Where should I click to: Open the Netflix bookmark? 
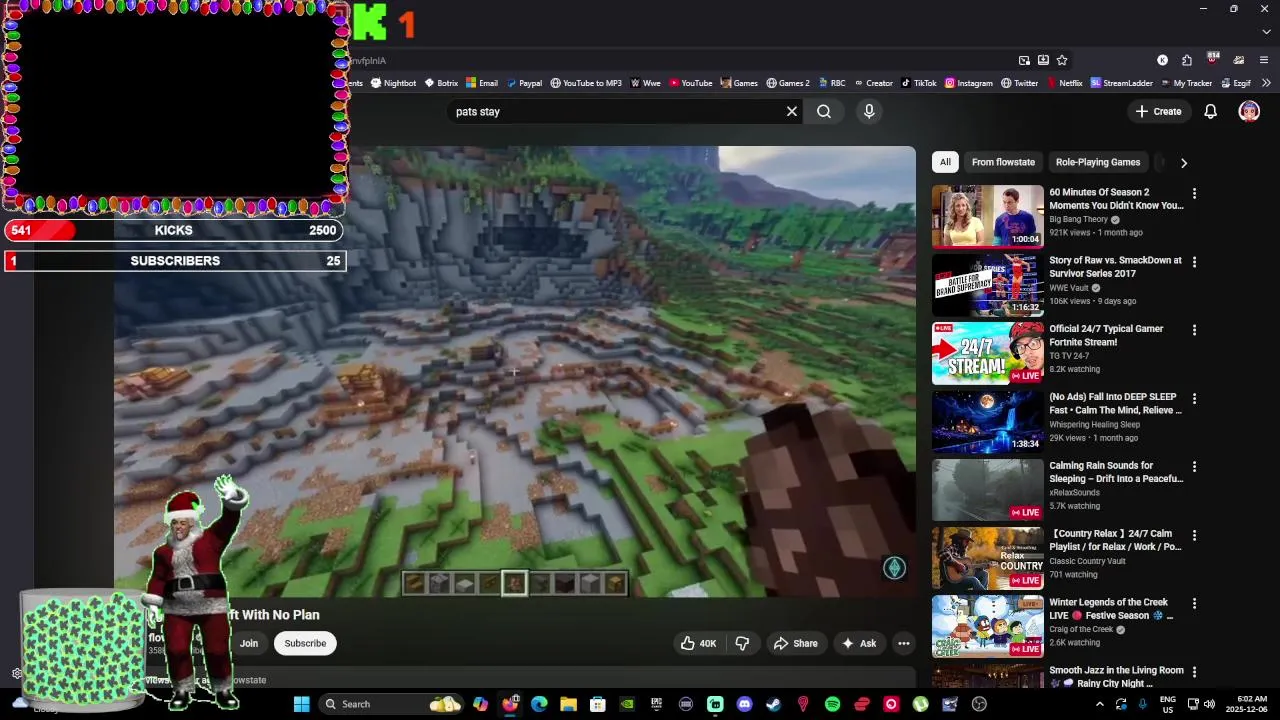pos(1064,83)
